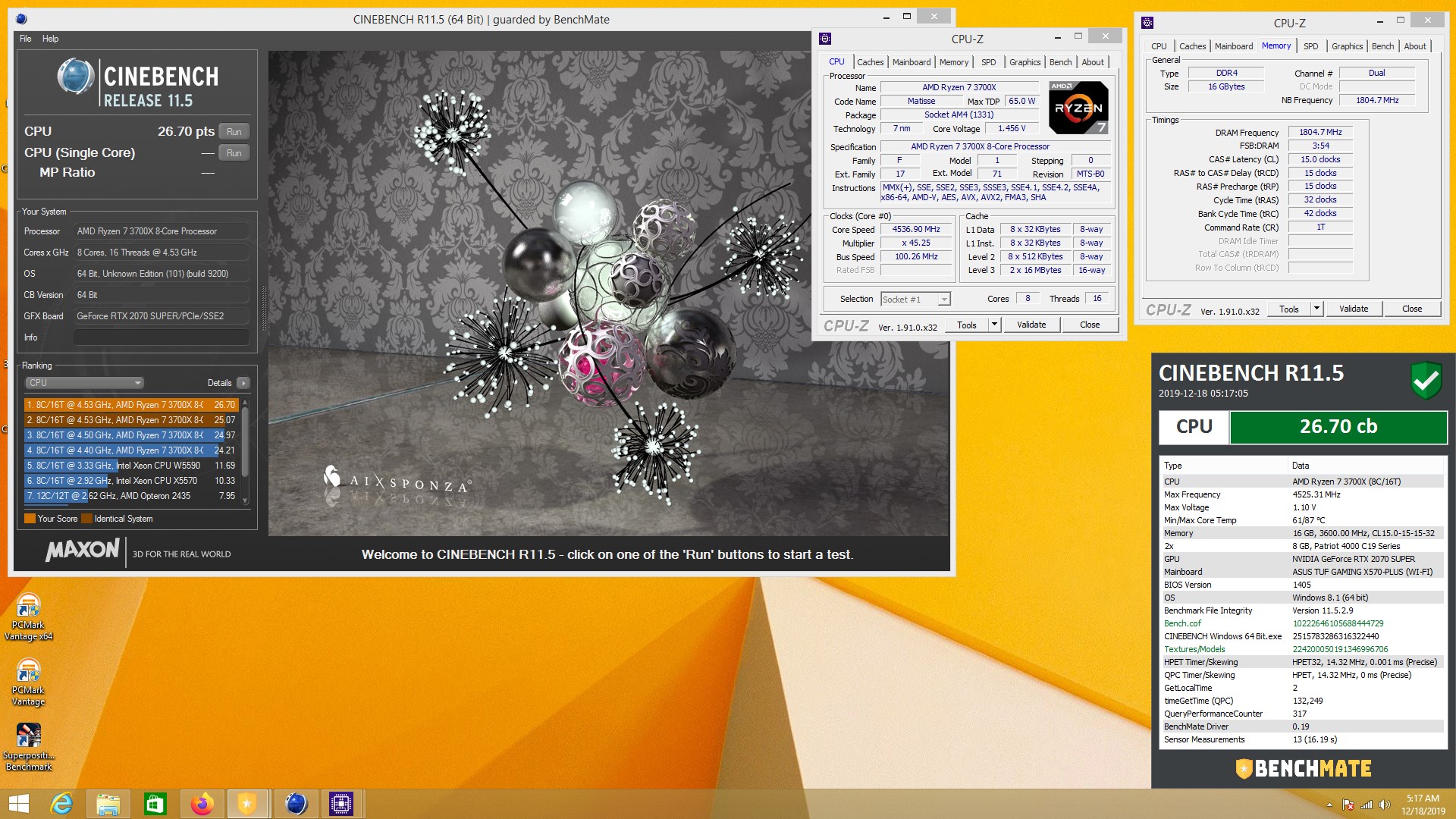Click Core Speed 4536.90 MHz value
The height and width of the screenshot is (819, 1456).
click(916, 229)
